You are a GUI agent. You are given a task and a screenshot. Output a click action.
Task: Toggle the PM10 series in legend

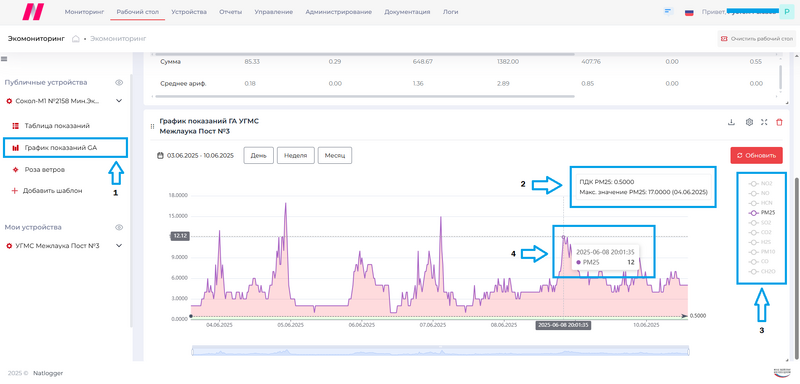[761, 252]
